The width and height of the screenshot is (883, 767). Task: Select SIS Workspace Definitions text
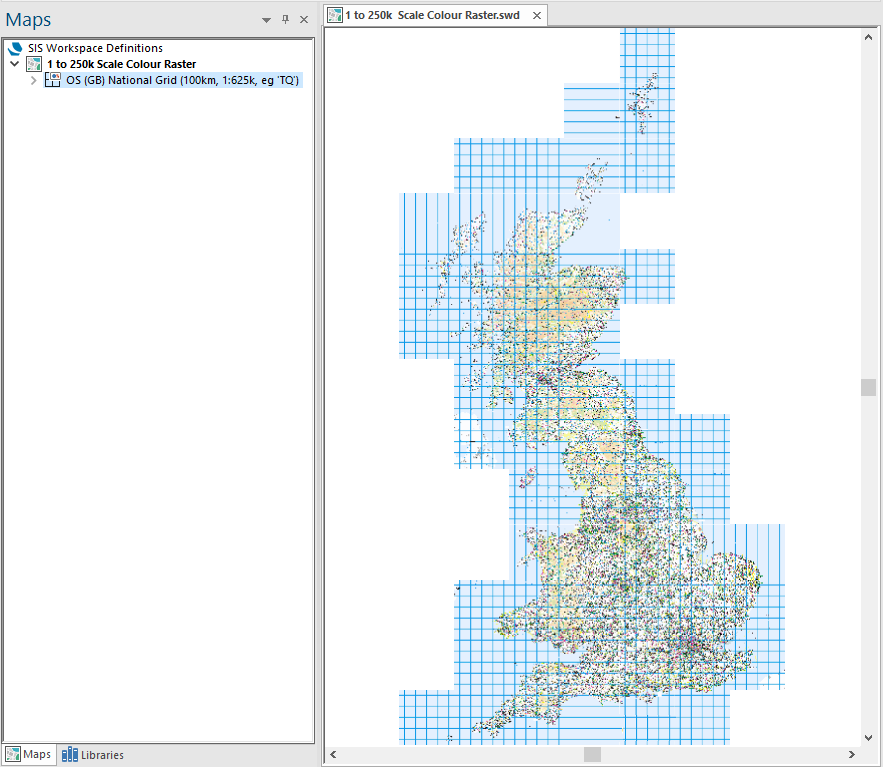pos(95,48)
